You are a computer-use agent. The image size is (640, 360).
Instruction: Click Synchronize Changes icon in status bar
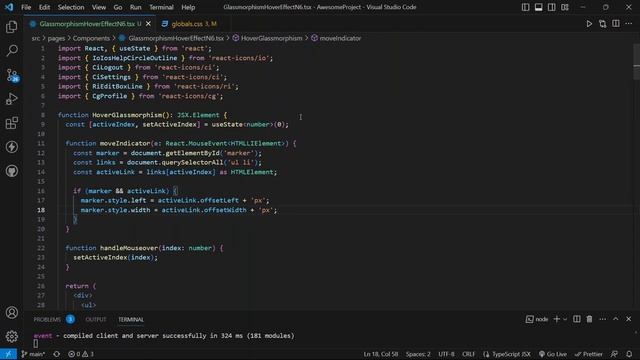pos(57,354)
